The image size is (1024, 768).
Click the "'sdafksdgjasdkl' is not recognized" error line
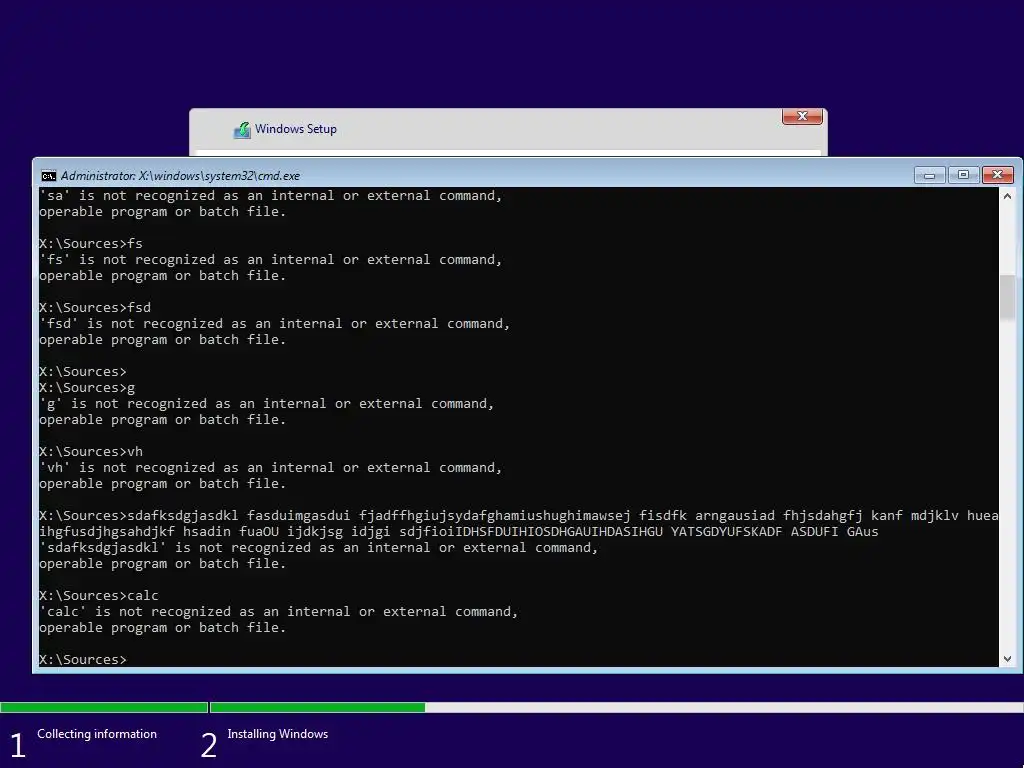pos(319,547)
